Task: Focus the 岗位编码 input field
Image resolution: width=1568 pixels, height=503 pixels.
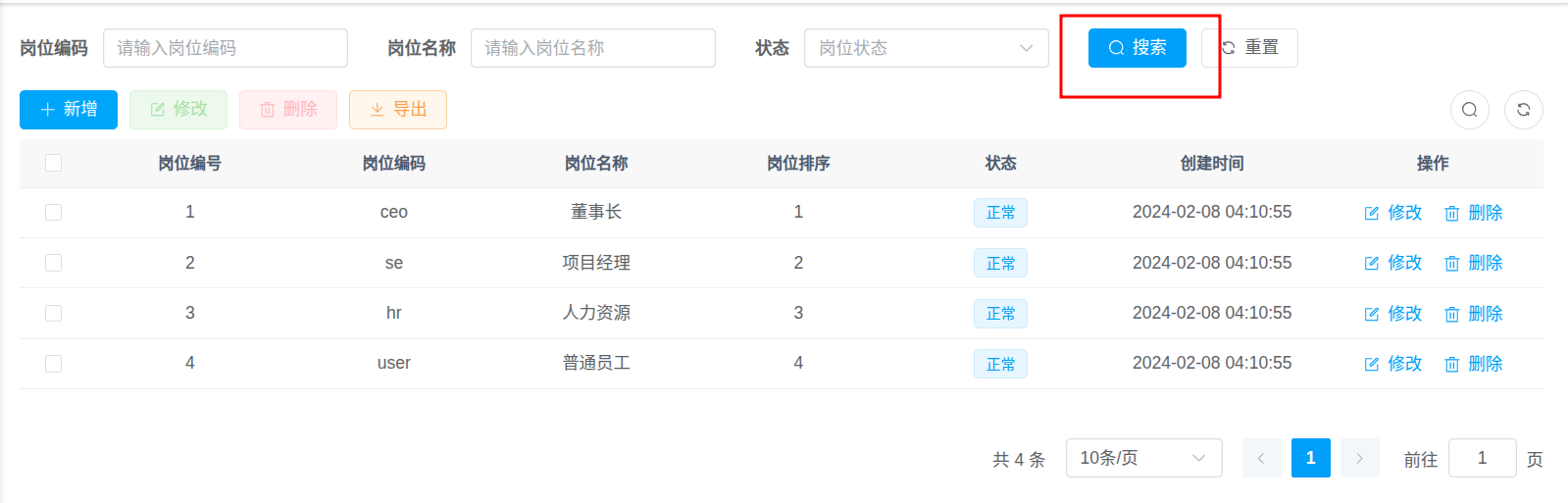Action: click(x=226, y=48)
